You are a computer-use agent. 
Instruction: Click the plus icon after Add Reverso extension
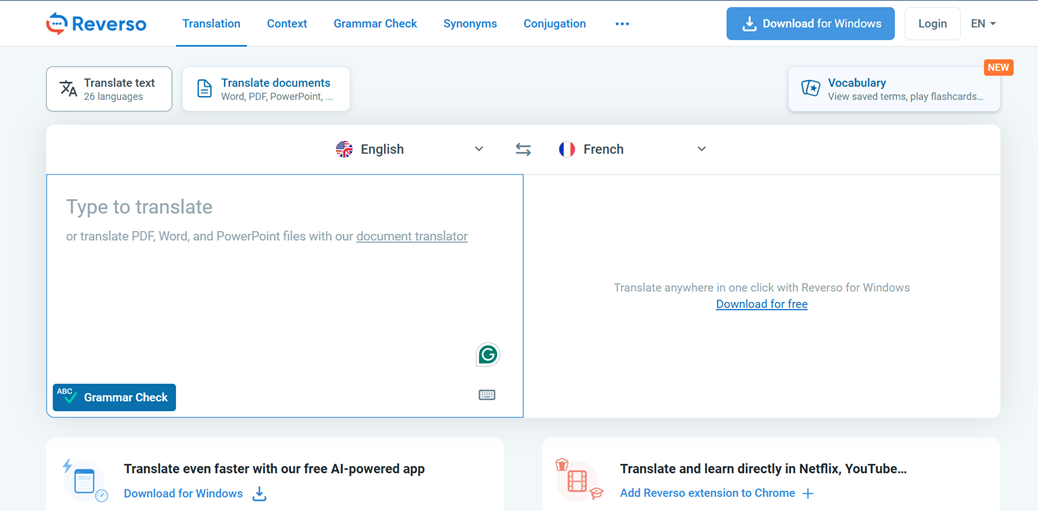pyautogui.click(x=807, y=494)
